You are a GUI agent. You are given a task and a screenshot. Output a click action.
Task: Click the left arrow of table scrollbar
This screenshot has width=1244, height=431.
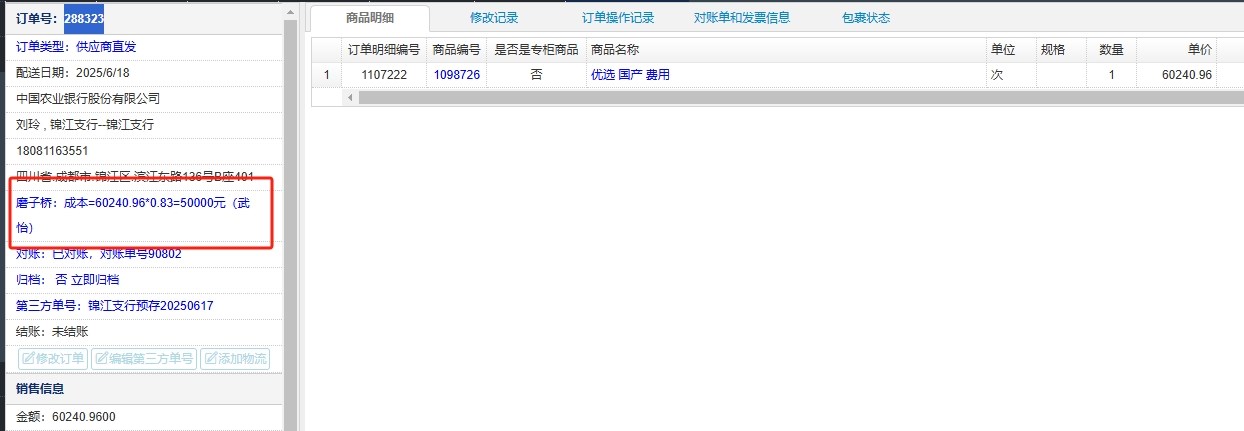point(350,97)
